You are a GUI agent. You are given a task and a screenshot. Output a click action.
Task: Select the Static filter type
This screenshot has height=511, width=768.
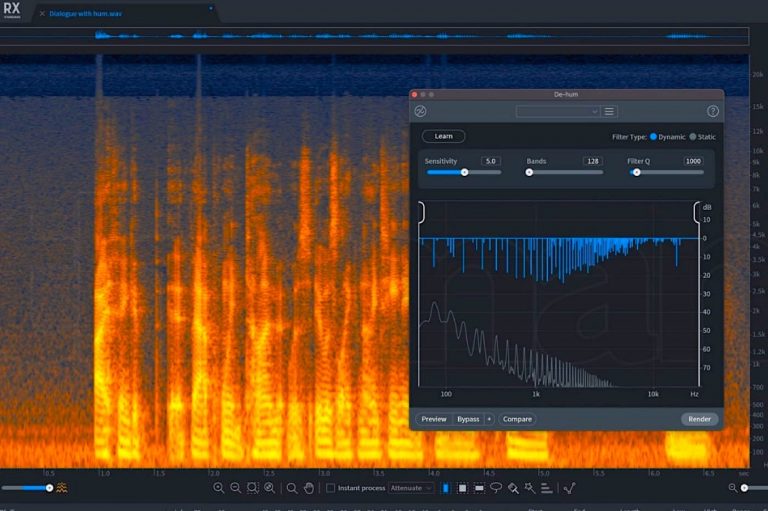[x=693, y=136]
